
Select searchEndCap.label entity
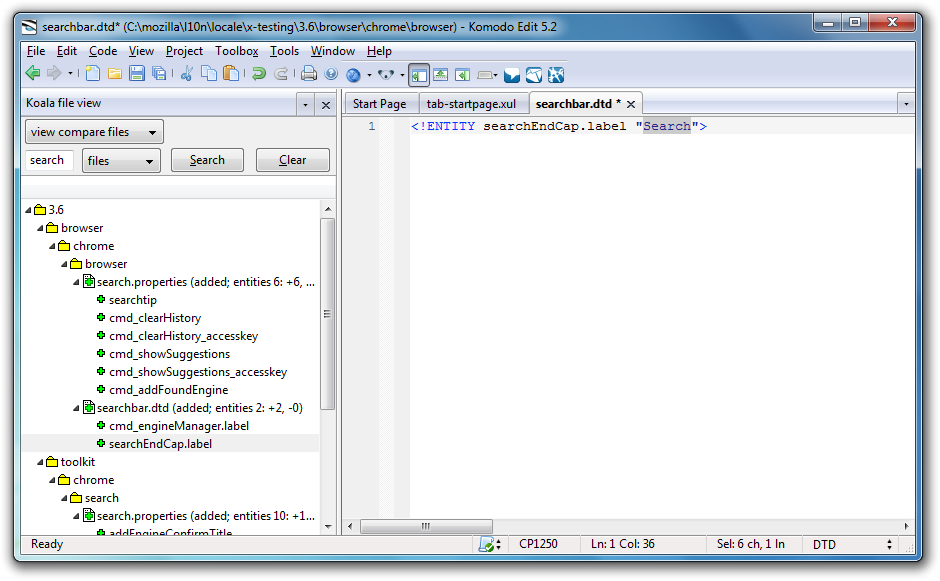pos(160,444)
